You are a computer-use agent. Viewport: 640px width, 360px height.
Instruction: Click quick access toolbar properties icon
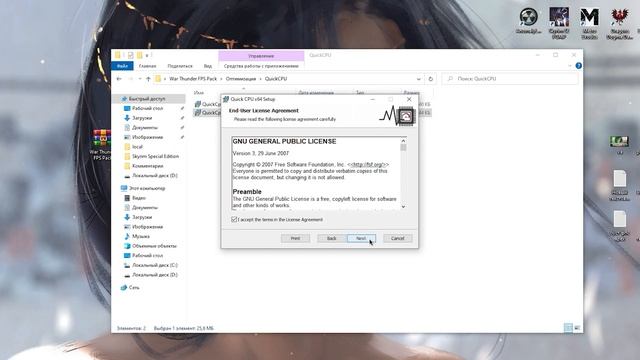[130, 55]
